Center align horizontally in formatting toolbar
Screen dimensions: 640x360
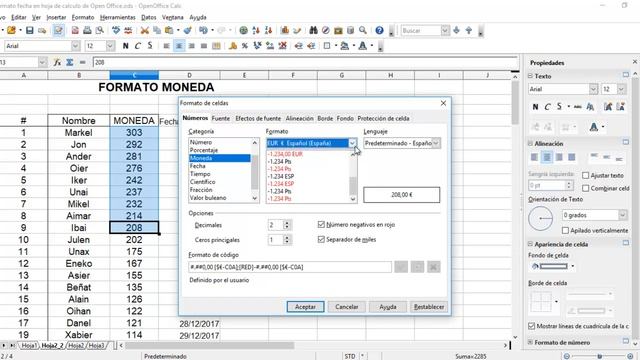pyautogui.click(x=179, y=46)
